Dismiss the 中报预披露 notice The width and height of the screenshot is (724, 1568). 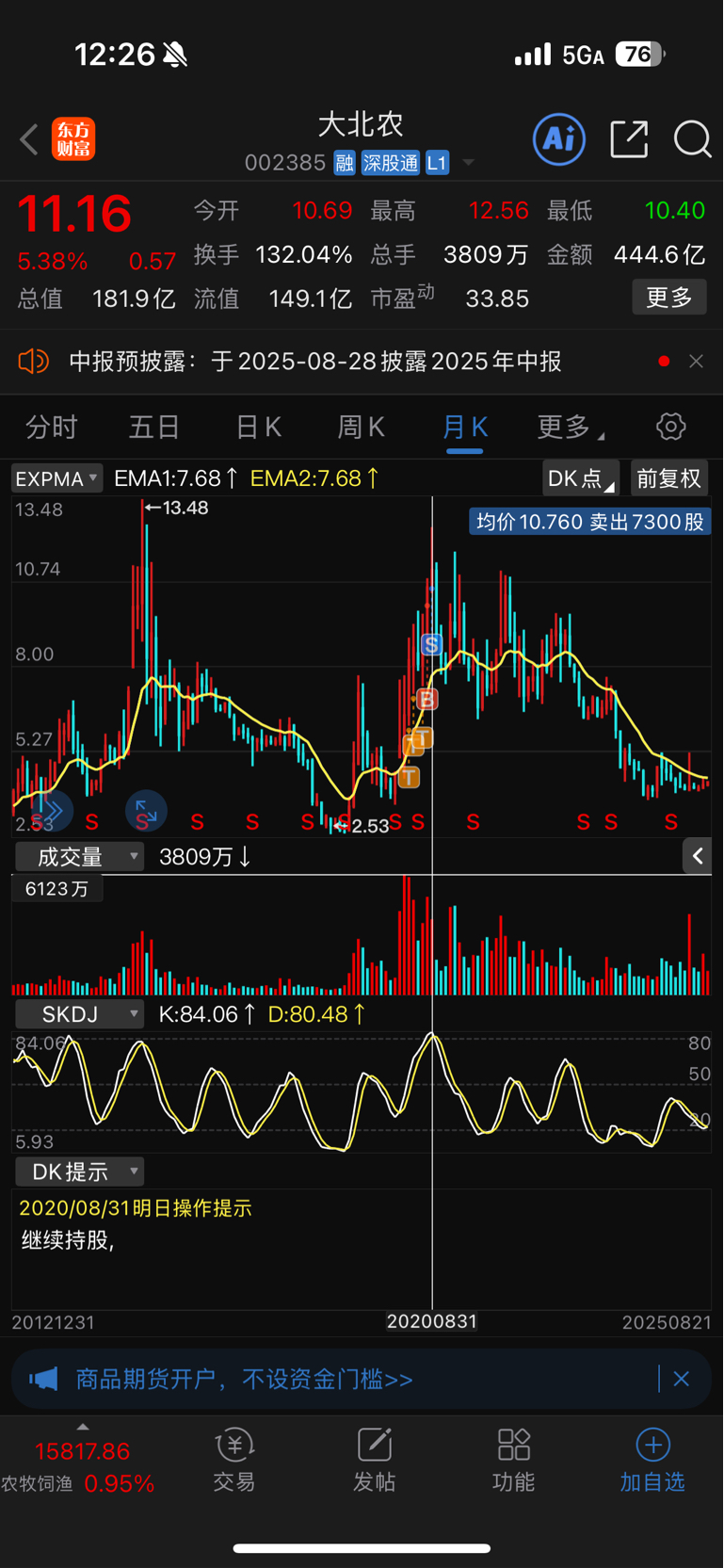696,361
